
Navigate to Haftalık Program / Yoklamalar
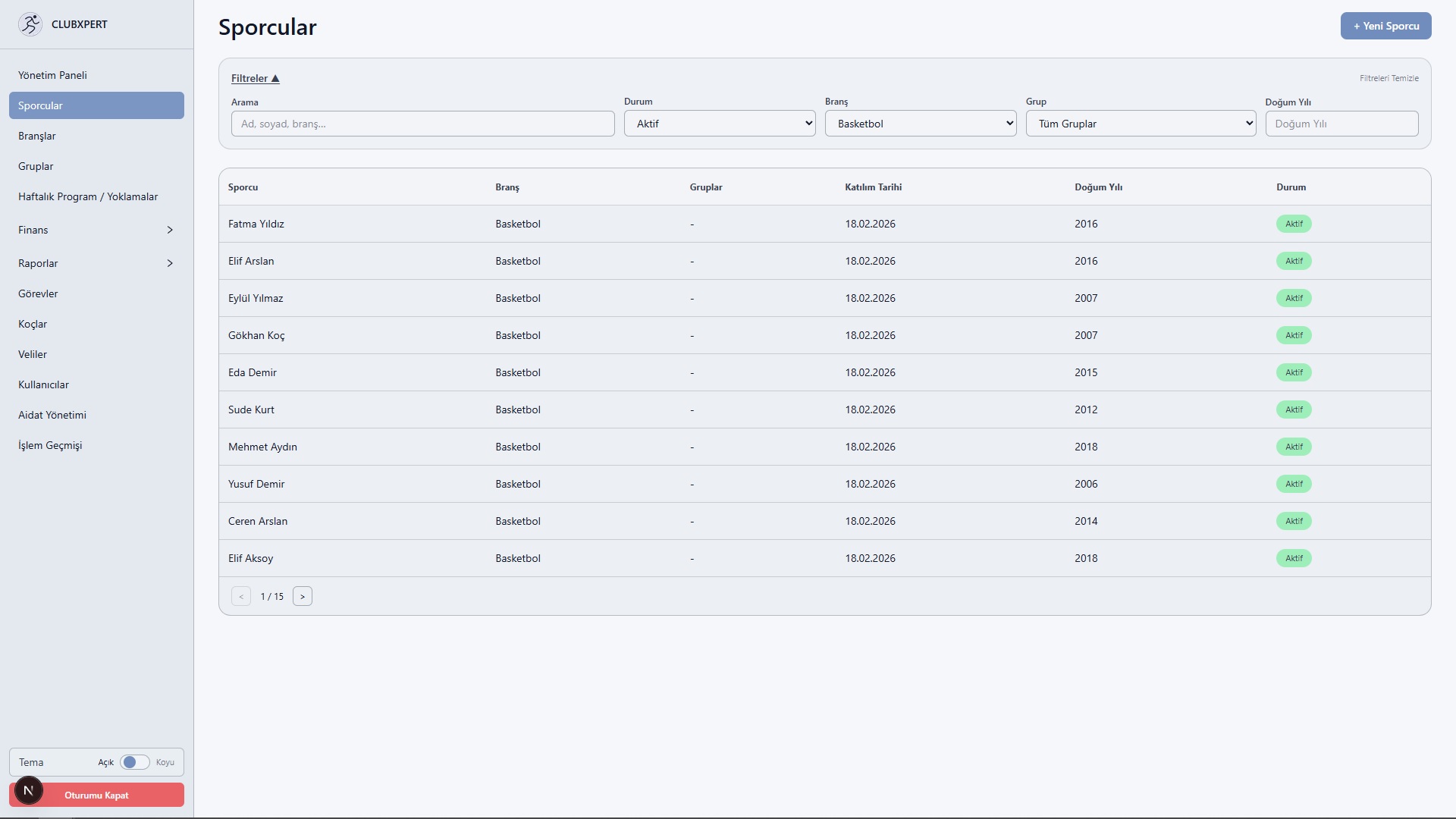coord(88,196)
